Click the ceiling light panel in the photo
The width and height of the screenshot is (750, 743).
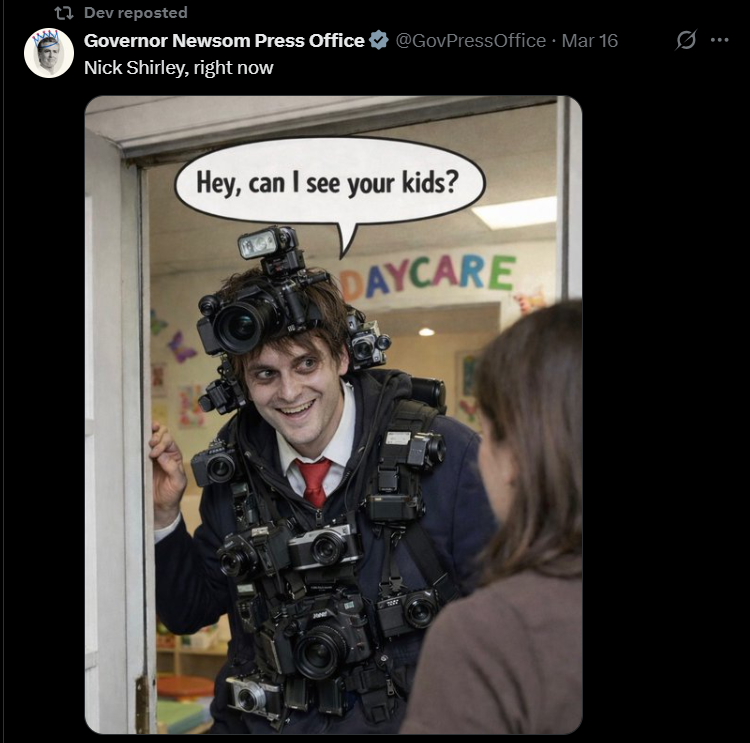[x=516, y=212]
